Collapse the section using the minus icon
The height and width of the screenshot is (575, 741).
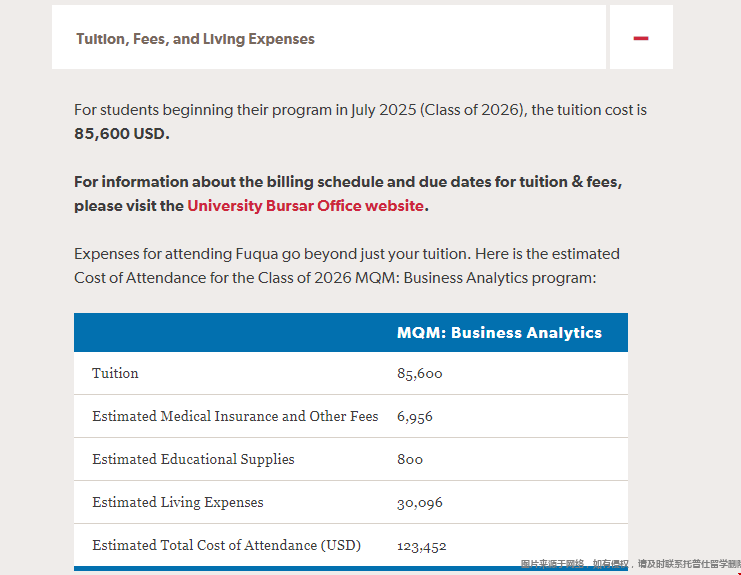[641, 39]
